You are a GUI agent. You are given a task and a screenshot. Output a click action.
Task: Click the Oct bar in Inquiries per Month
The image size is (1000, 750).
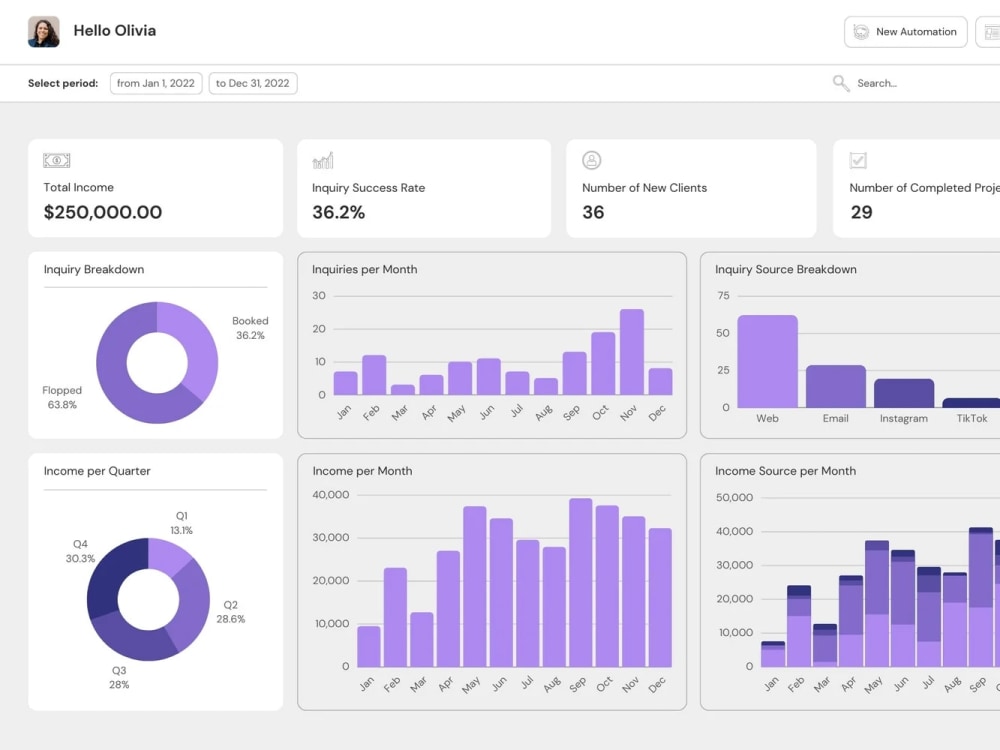[x=603, y=364]
